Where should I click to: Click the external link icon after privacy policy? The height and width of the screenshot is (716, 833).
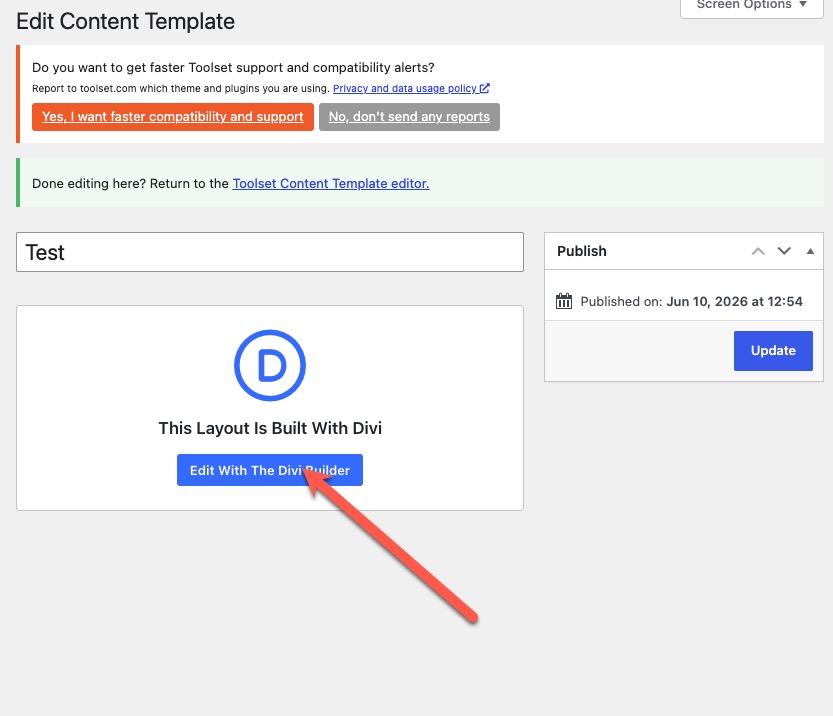484,88
